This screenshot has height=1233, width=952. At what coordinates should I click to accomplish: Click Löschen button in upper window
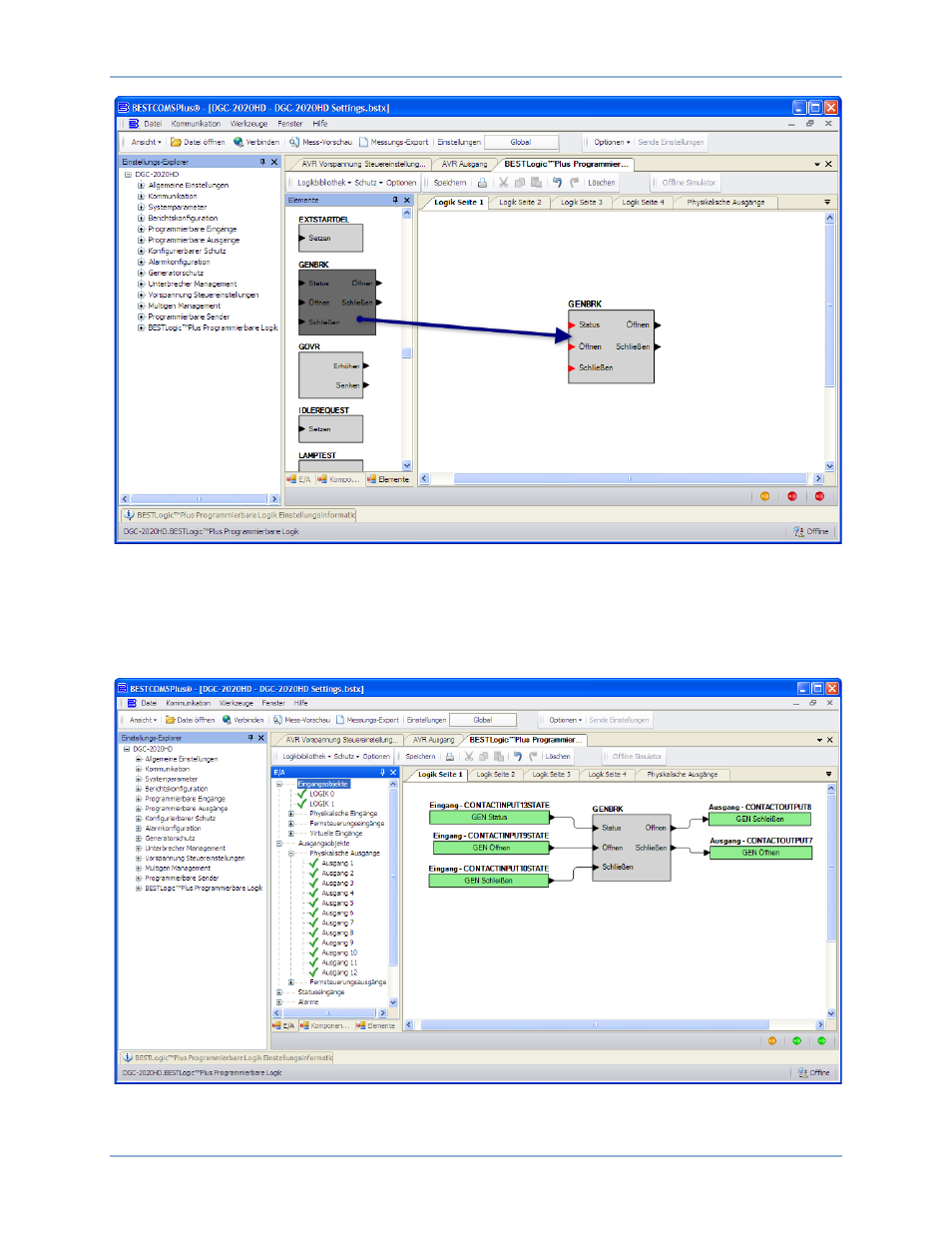point(602,183)
